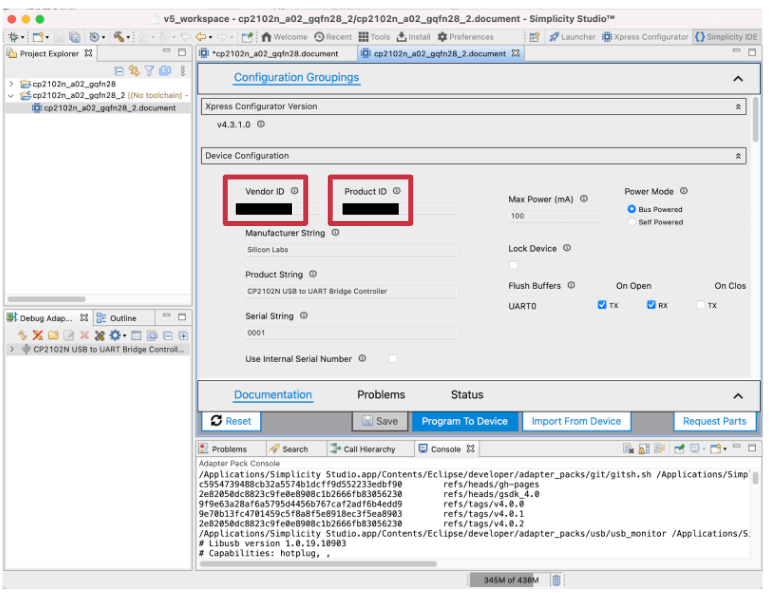Switch to the Outline tab
Screen dimensions: 776x594
tap(118, 318)
